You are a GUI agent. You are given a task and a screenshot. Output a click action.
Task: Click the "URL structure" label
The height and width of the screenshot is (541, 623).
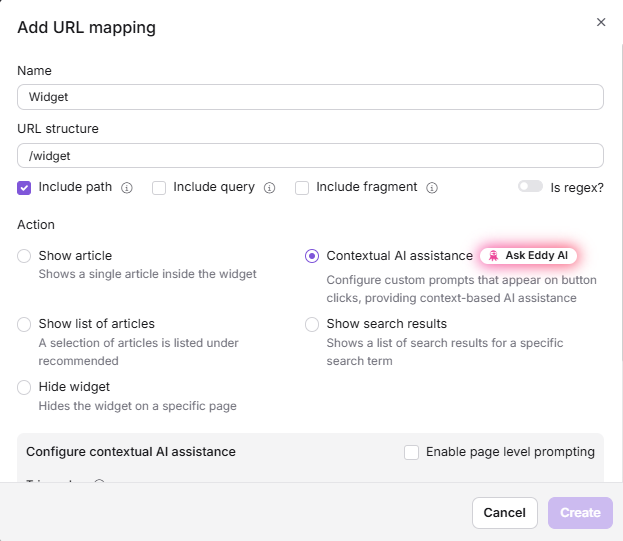coord(58,129)
